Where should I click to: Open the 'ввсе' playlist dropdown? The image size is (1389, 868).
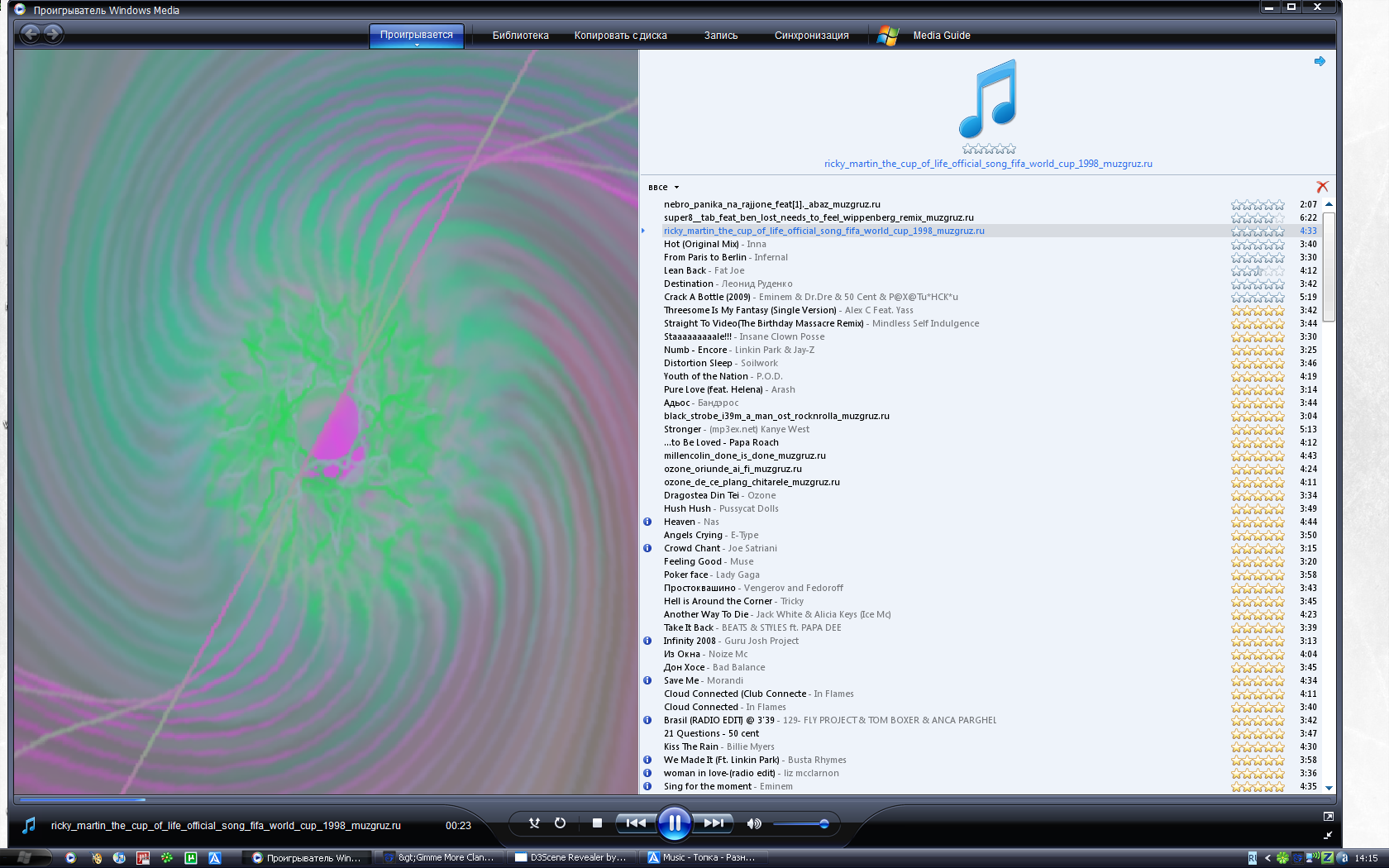coord(663,188)
